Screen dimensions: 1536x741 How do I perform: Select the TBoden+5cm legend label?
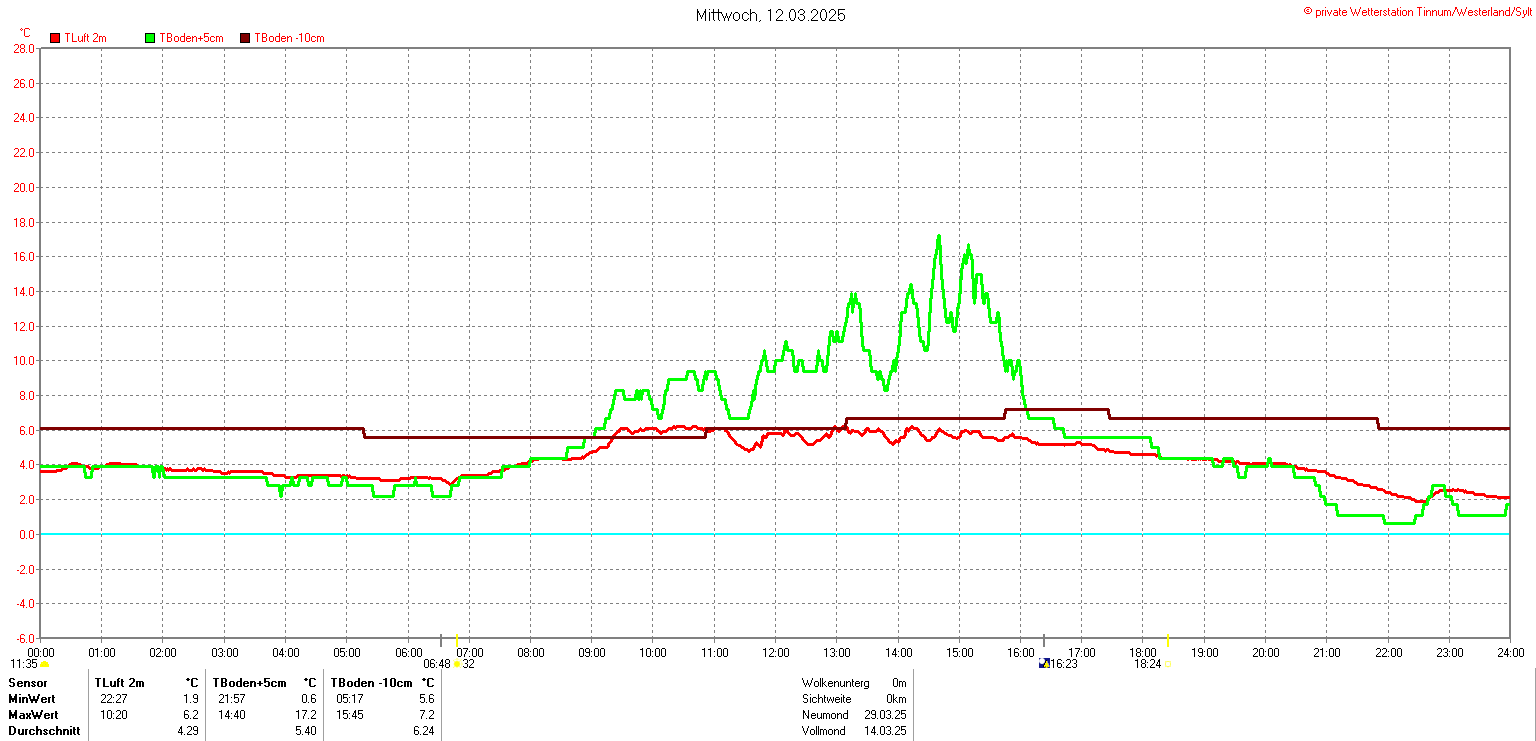pyautogui.click(x=190, y=38)
